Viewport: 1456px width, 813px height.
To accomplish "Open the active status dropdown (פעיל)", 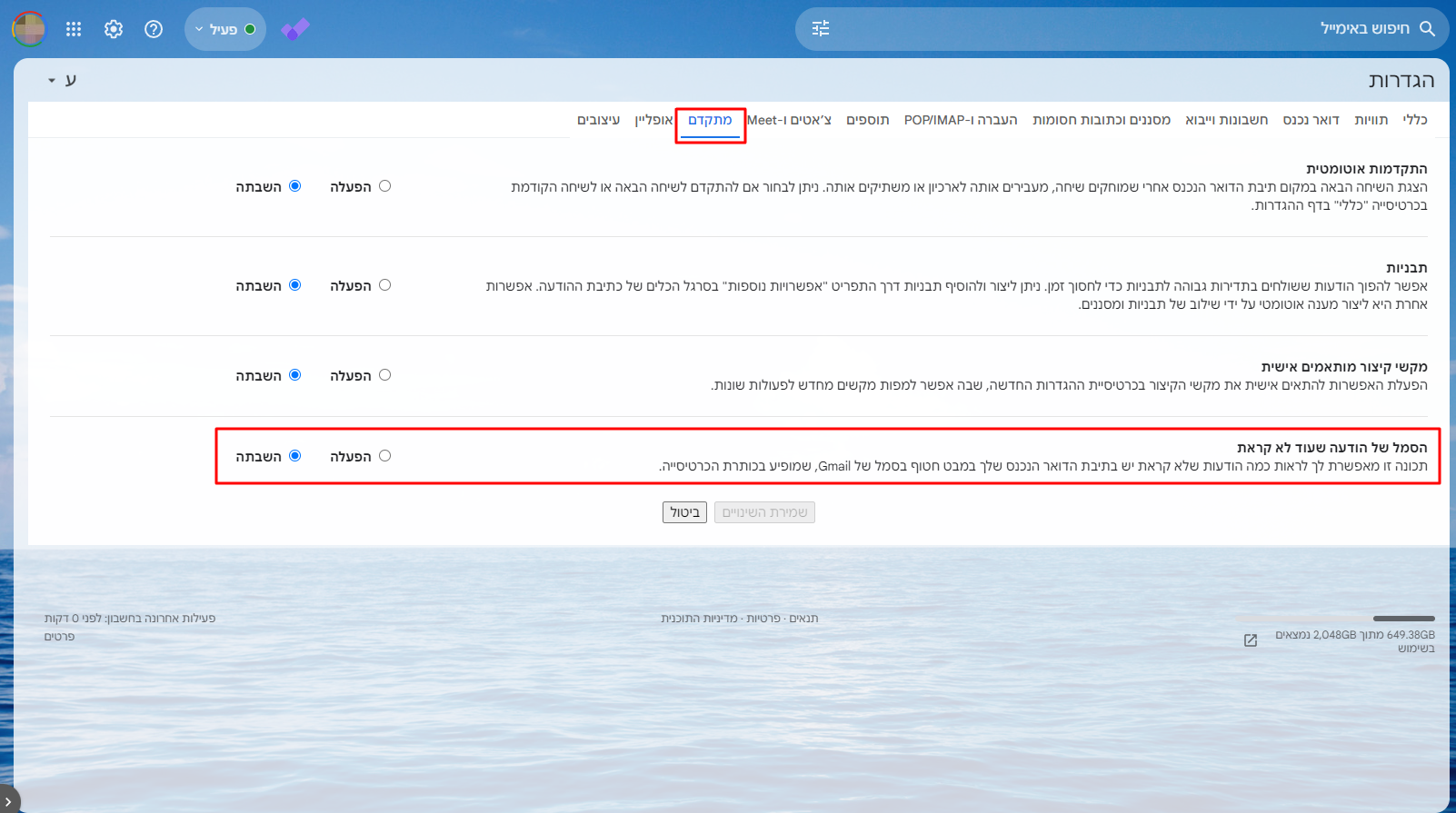I will click(x=225, y=29).
